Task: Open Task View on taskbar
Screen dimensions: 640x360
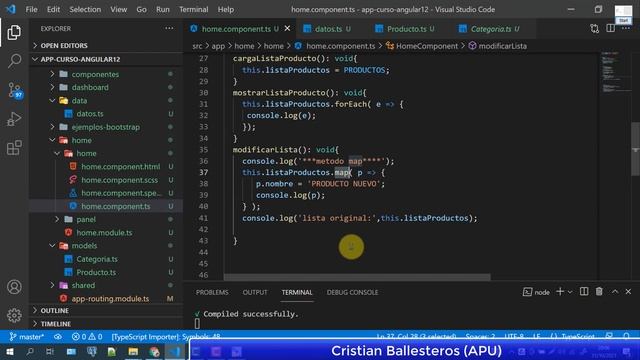Action: (50, 351)
